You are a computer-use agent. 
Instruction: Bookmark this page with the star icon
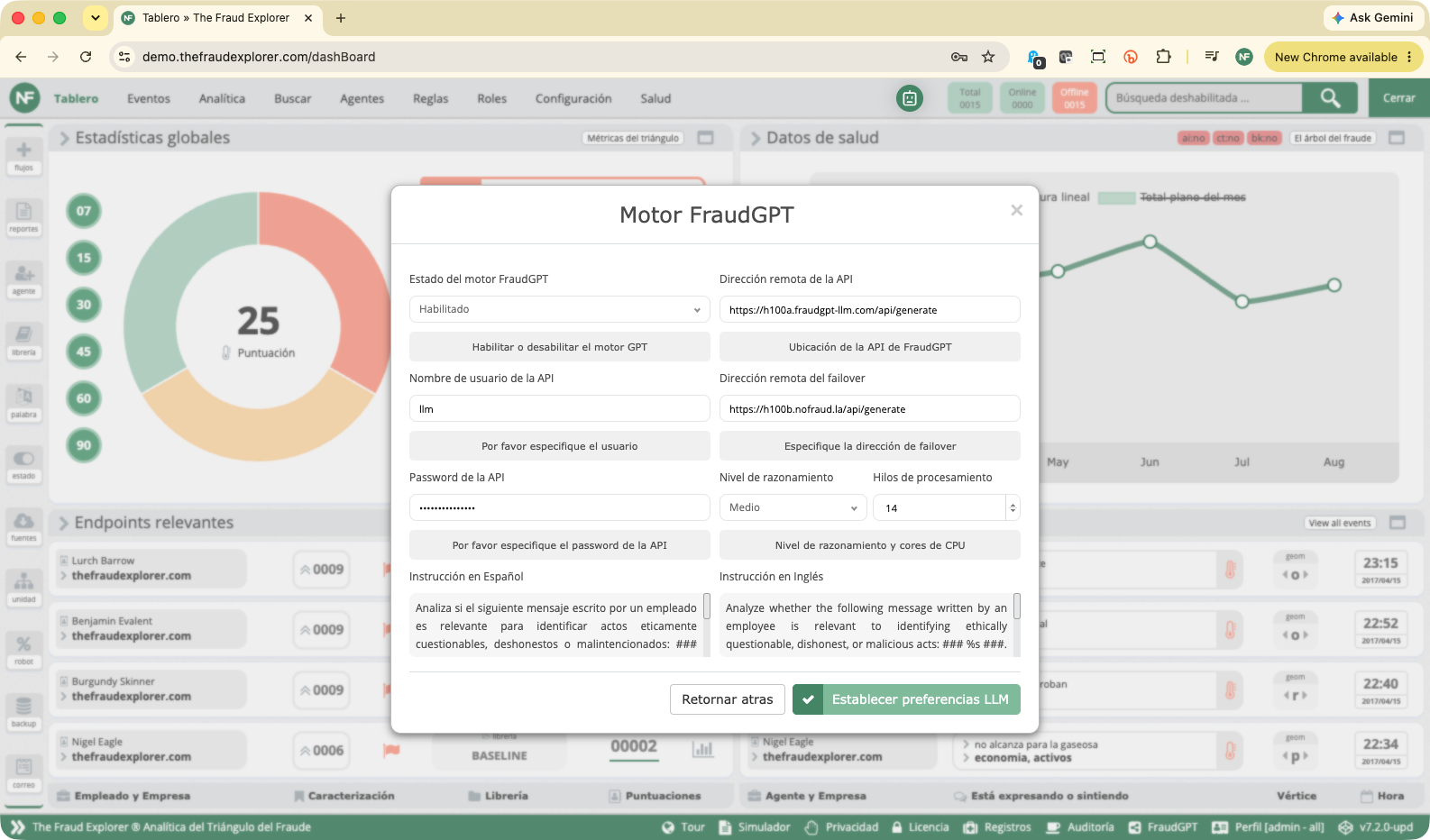click(988, 57)
